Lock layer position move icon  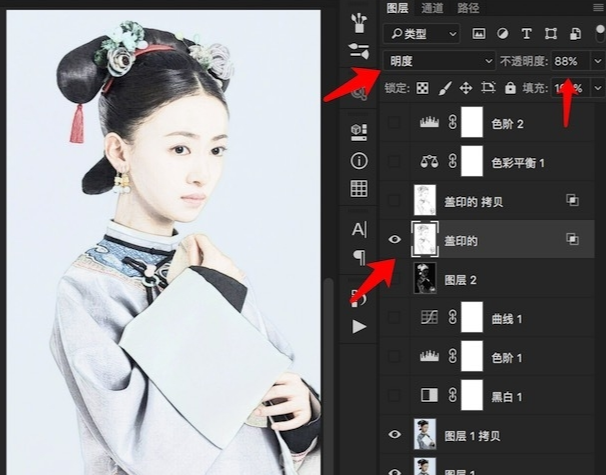click(x=466, y=88)
